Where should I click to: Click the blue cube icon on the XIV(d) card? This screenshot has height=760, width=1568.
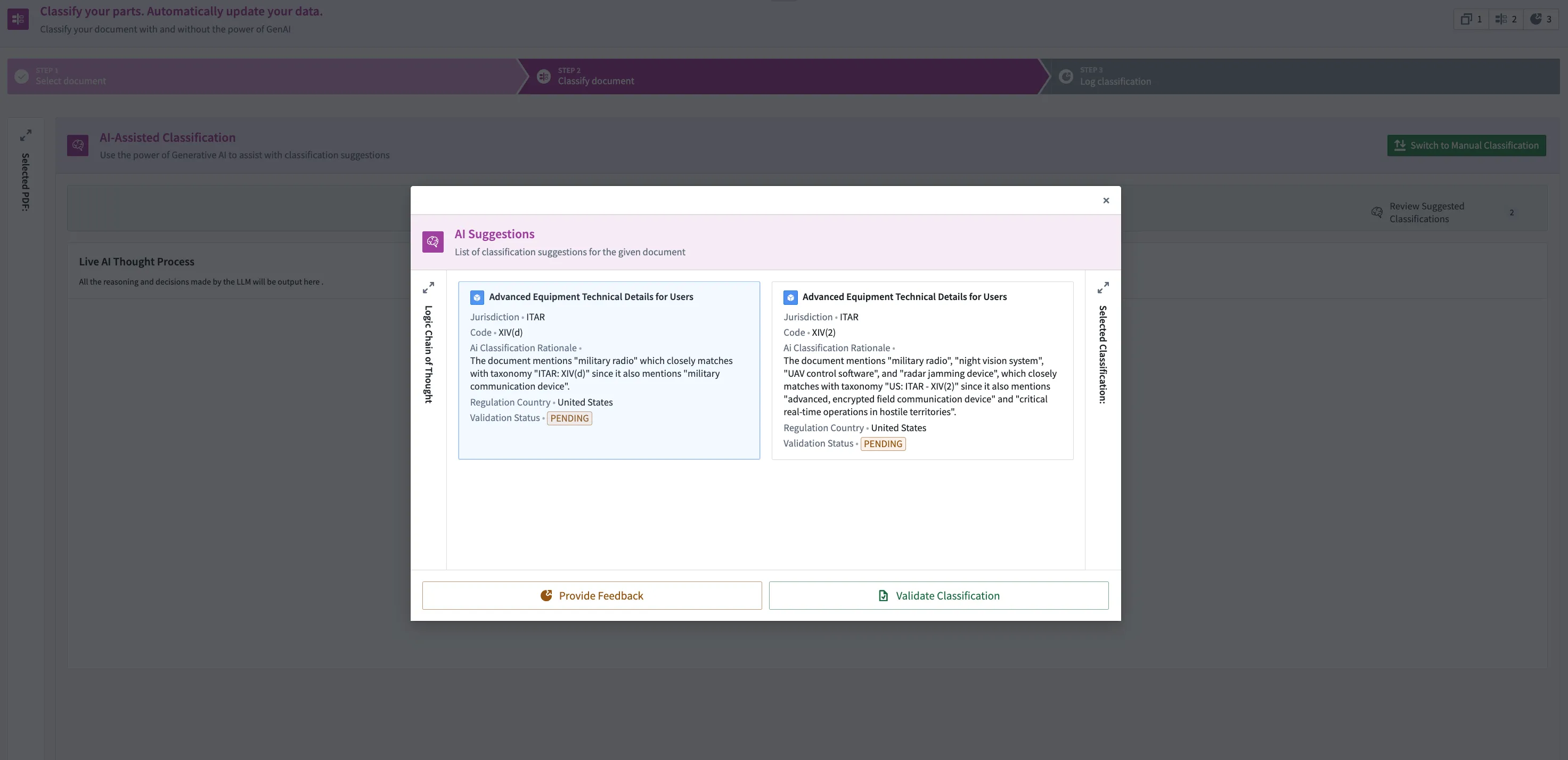(x=477, y=297)
